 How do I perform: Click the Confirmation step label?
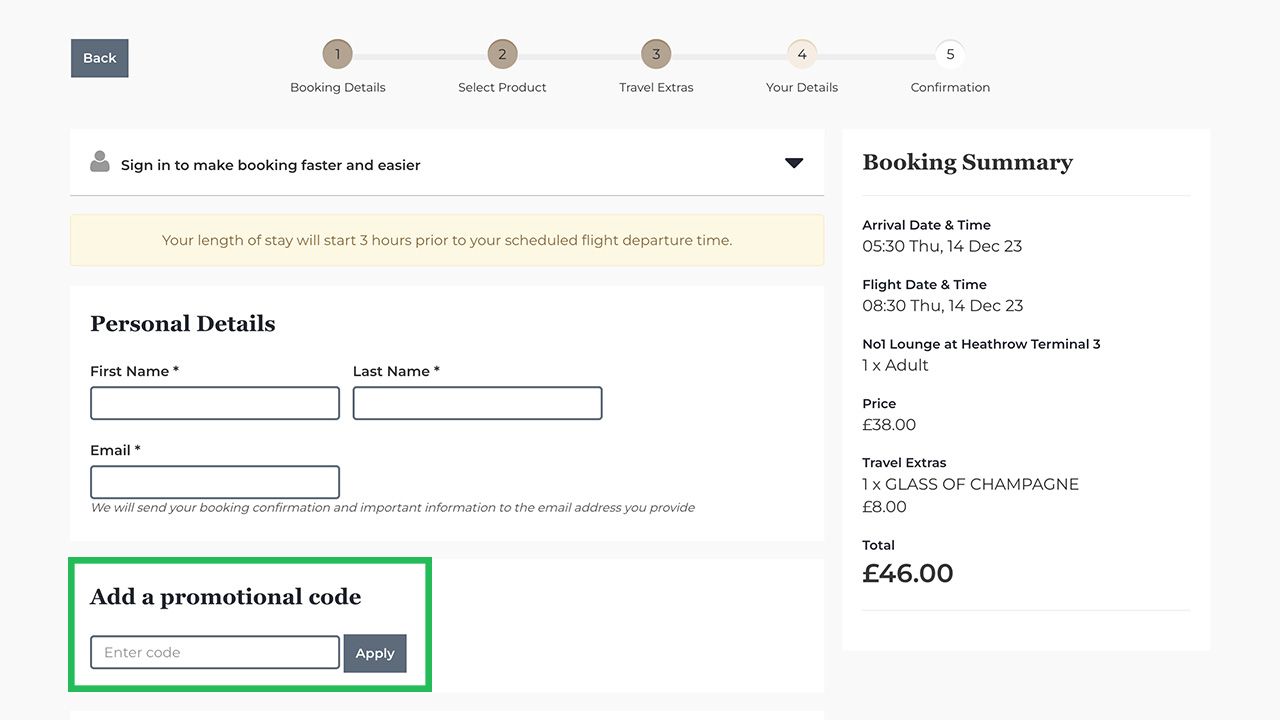coord(950,87)
